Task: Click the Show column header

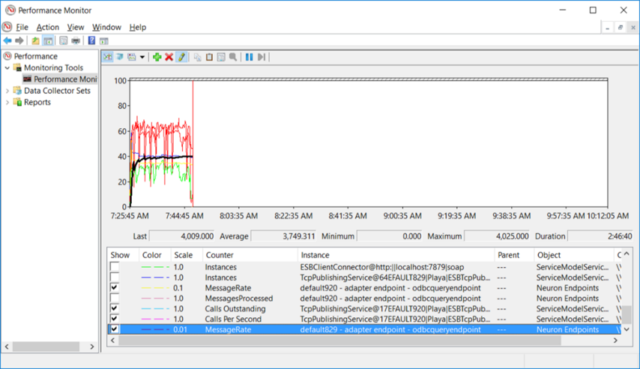Action: click(123, 255)
